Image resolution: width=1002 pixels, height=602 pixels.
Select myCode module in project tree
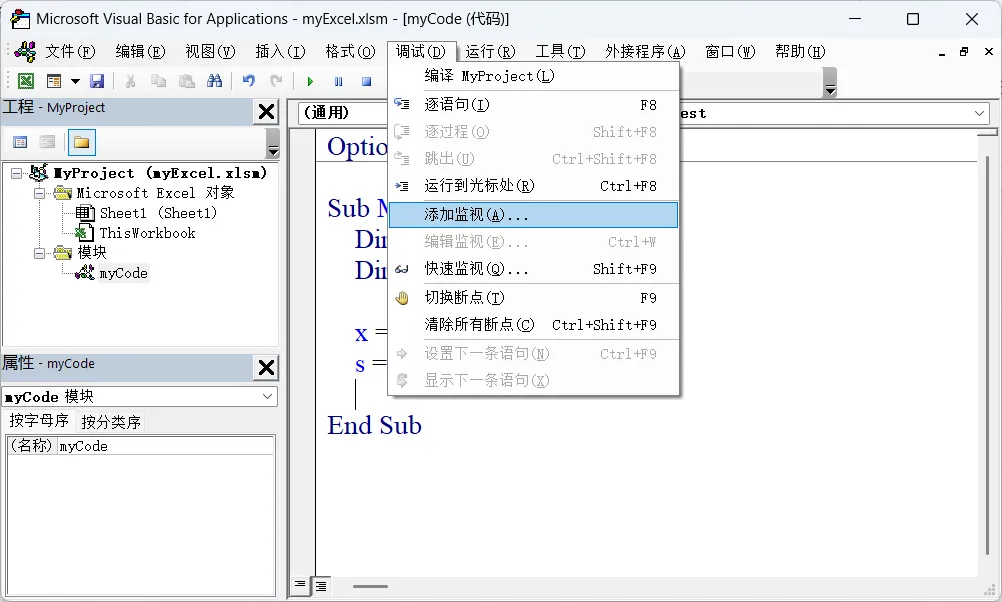[123, 273]
